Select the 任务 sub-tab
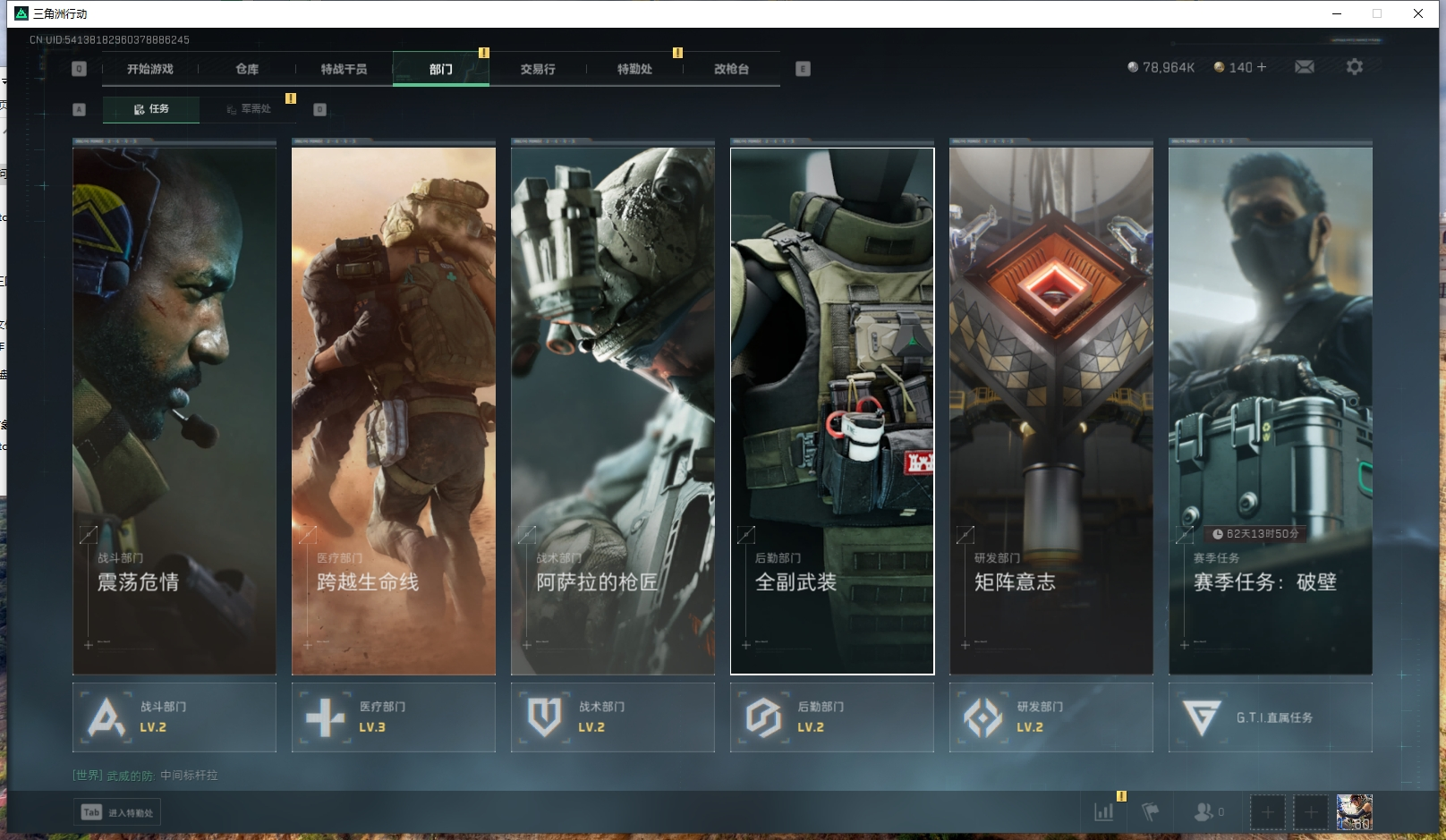The image size is (1446, 840). (151, 109)
